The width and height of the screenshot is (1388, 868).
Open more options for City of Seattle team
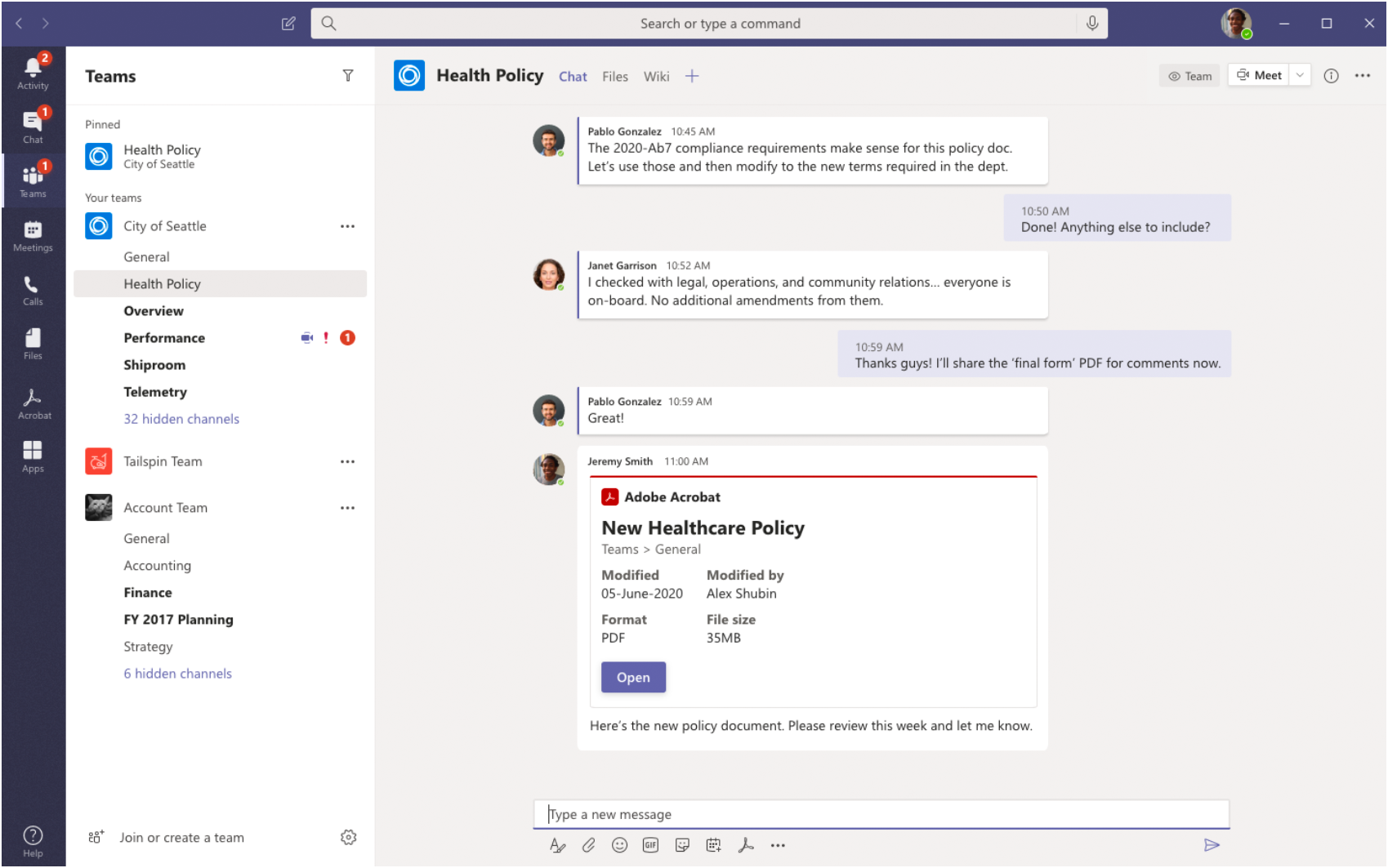tap(348, 226)
